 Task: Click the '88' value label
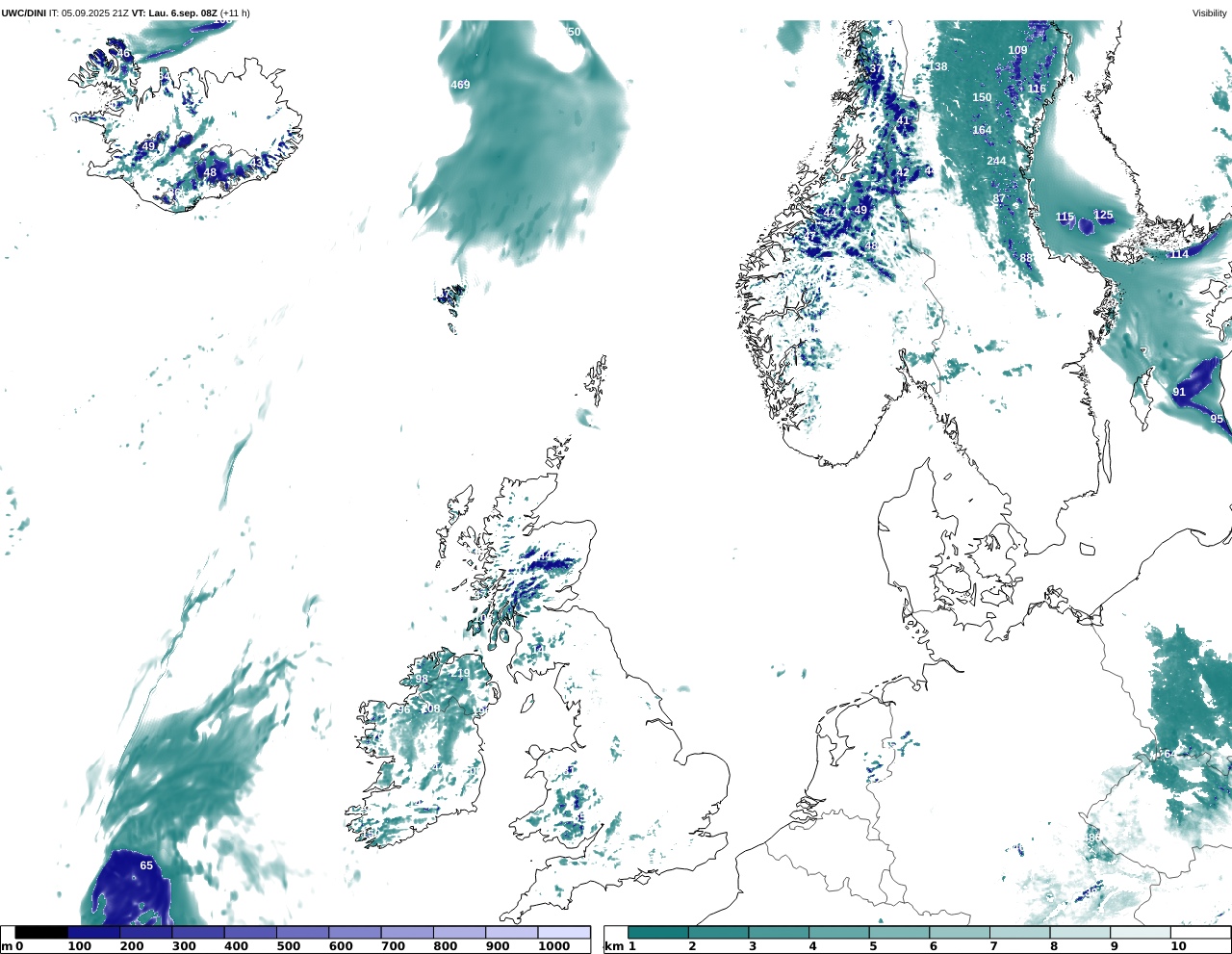pos(1026,258)
